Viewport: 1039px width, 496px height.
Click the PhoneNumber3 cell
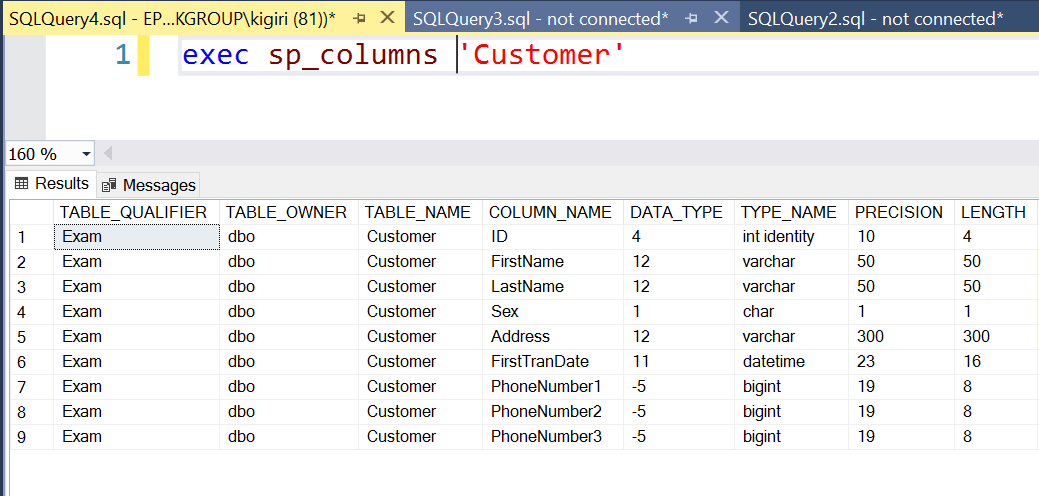coord(553,436)
